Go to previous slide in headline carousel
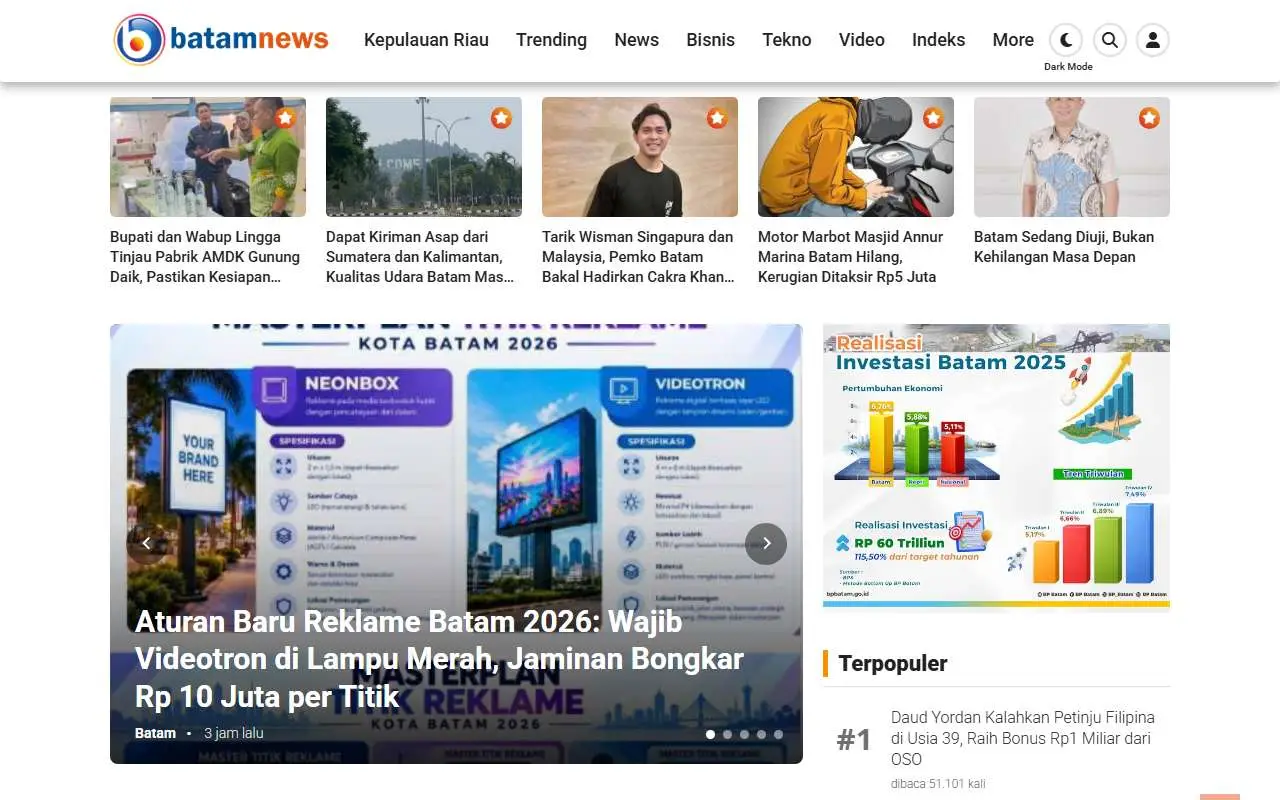Image resolution: width=1280 pixels, height=800 pixels. [x=147, y=544]
